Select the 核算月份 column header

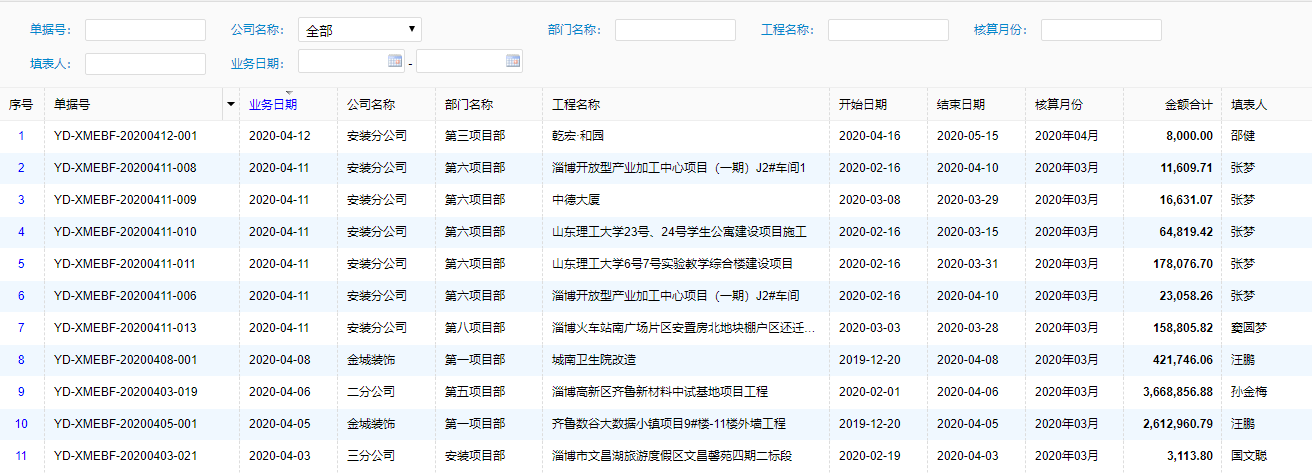click(1059, 104)
